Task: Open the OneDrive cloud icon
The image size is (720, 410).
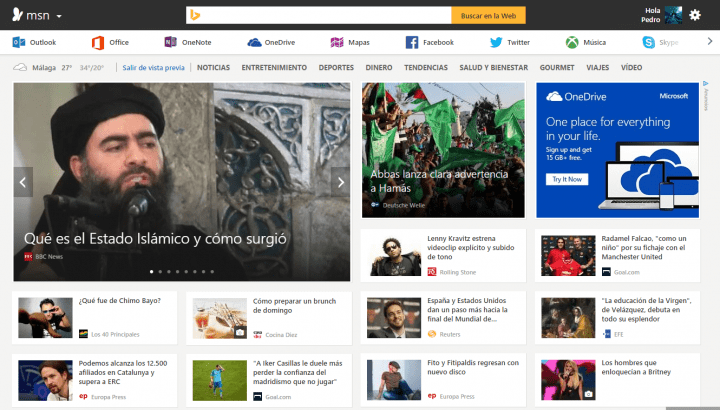Action: pyautogui.click(x=254, y=42)
